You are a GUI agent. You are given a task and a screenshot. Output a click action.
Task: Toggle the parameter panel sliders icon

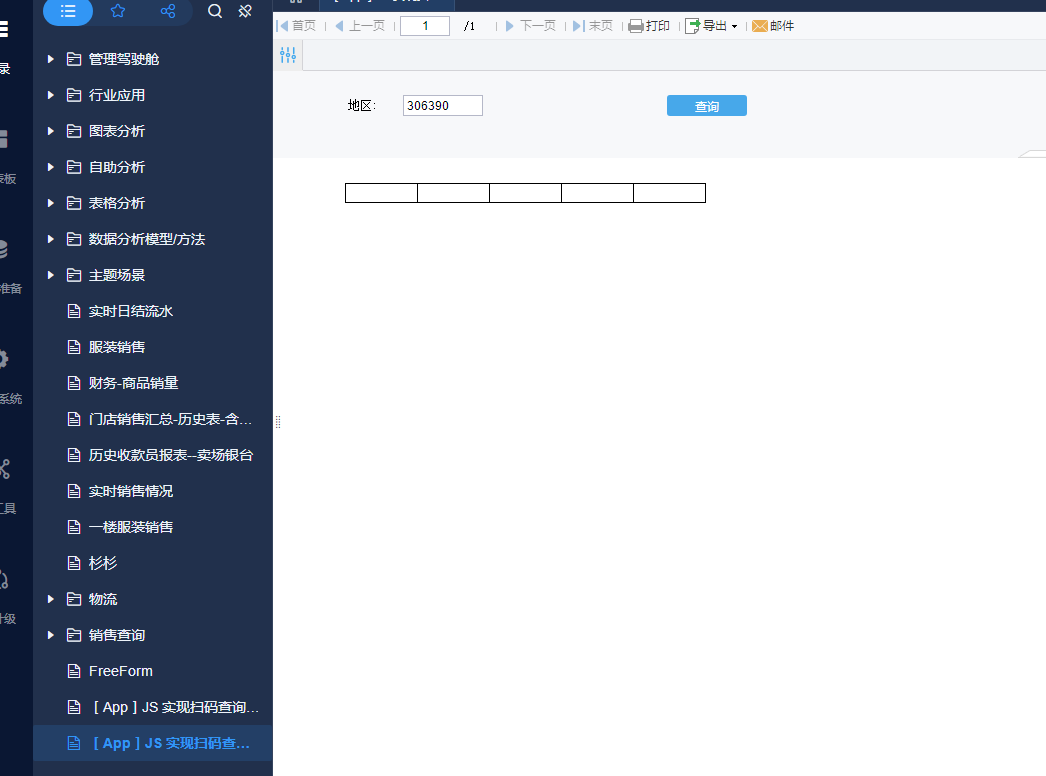tap(288, 55)
